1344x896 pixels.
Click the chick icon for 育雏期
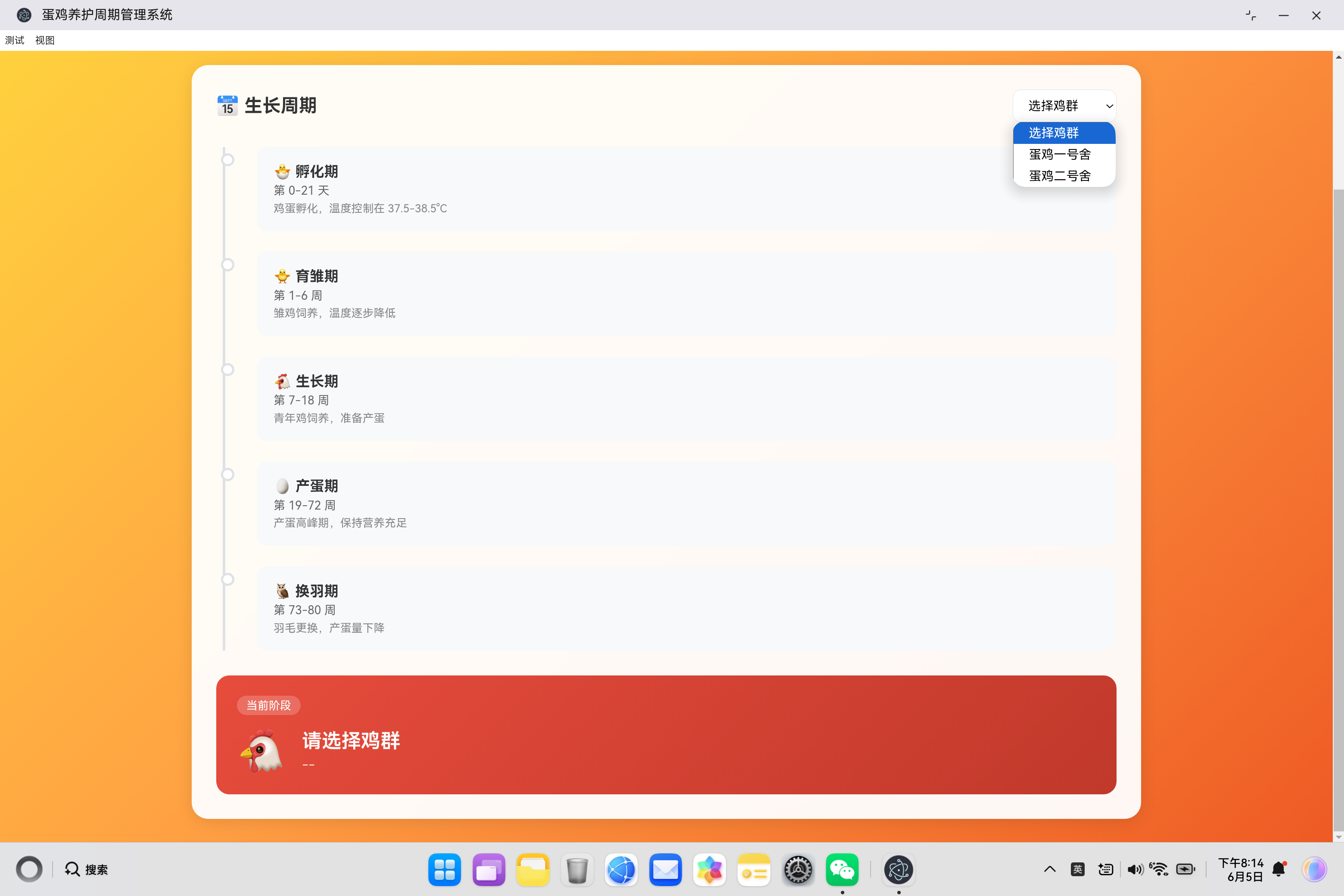[282, 276]
